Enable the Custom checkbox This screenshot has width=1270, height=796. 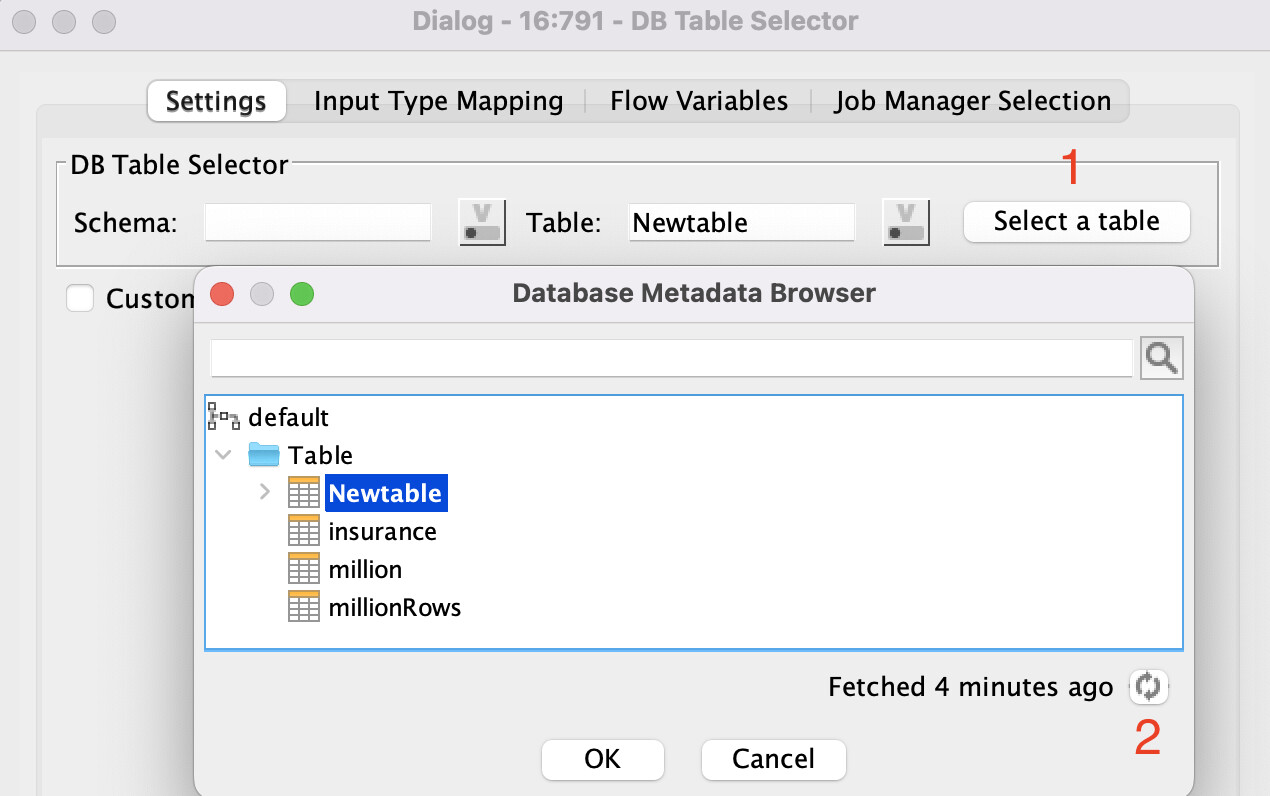pos(80,298)
